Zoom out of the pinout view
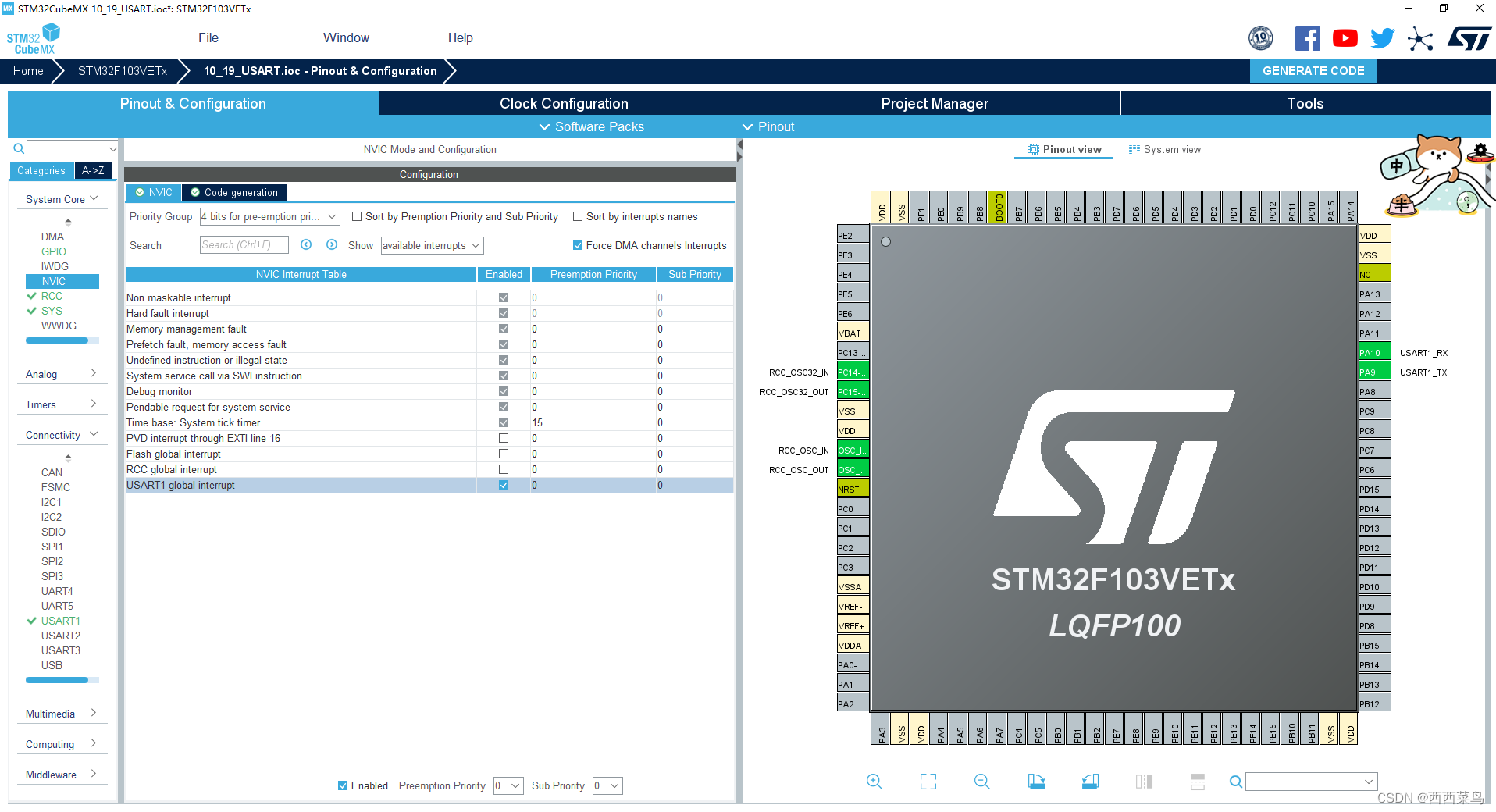 (981, 781)
